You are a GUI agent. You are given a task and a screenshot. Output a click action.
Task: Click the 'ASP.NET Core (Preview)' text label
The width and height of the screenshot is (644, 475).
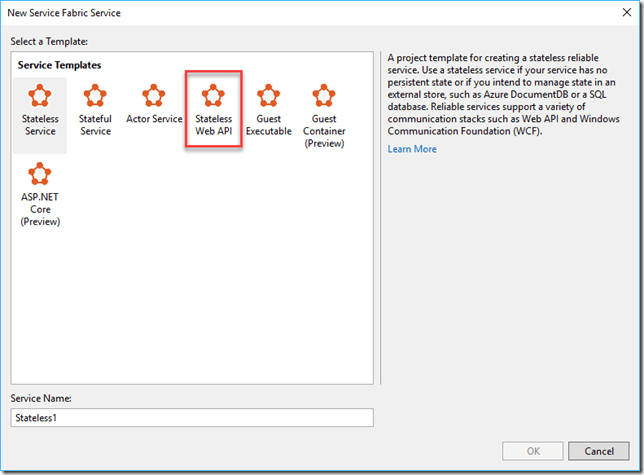coord(40,208)
